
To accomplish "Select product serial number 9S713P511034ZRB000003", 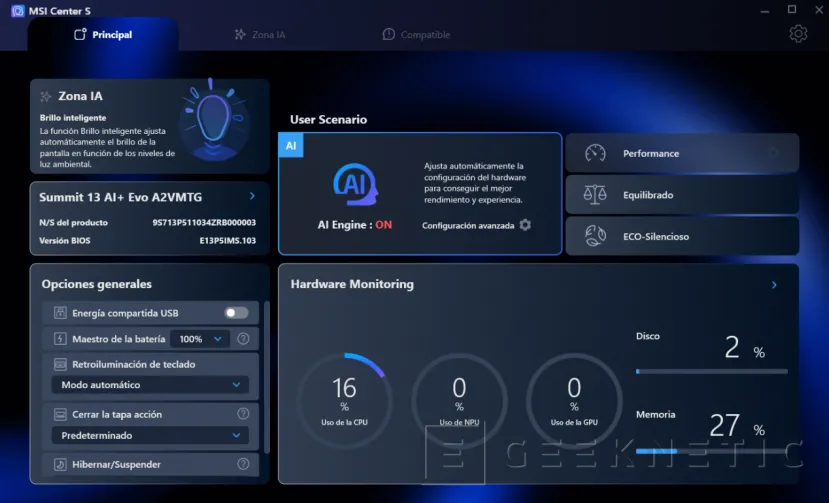I will [x=204, y=223].
